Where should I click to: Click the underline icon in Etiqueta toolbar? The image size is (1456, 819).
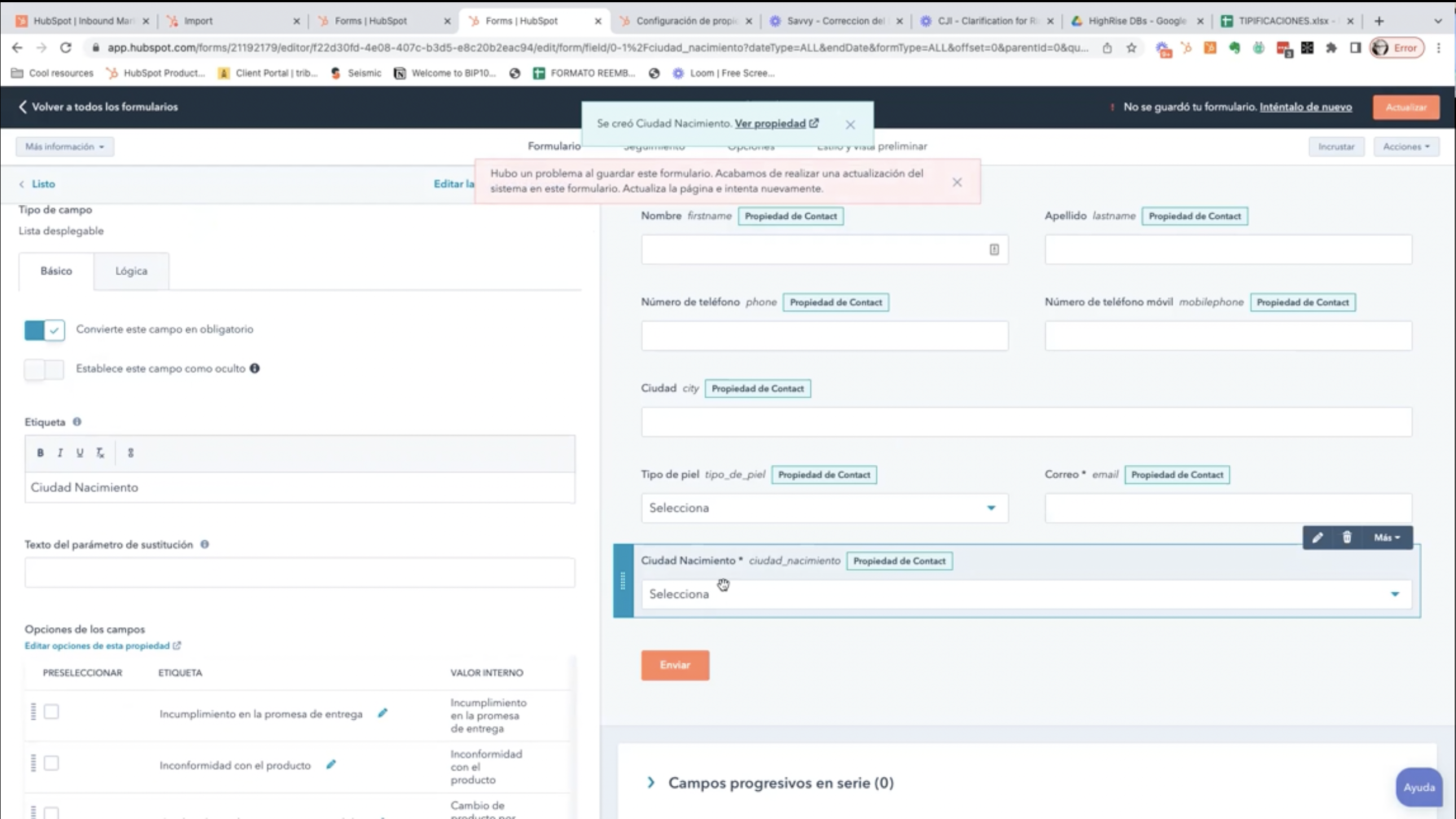coord(80,452)
